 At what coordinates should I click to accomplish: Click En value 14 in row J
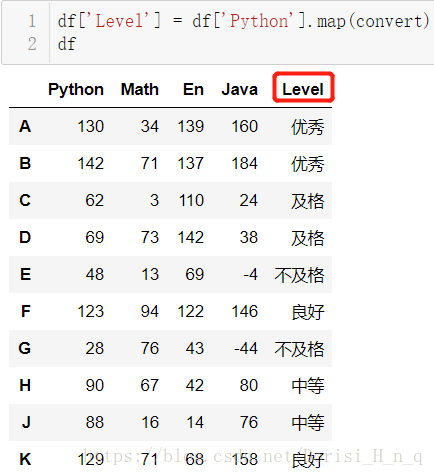(195, 422)
